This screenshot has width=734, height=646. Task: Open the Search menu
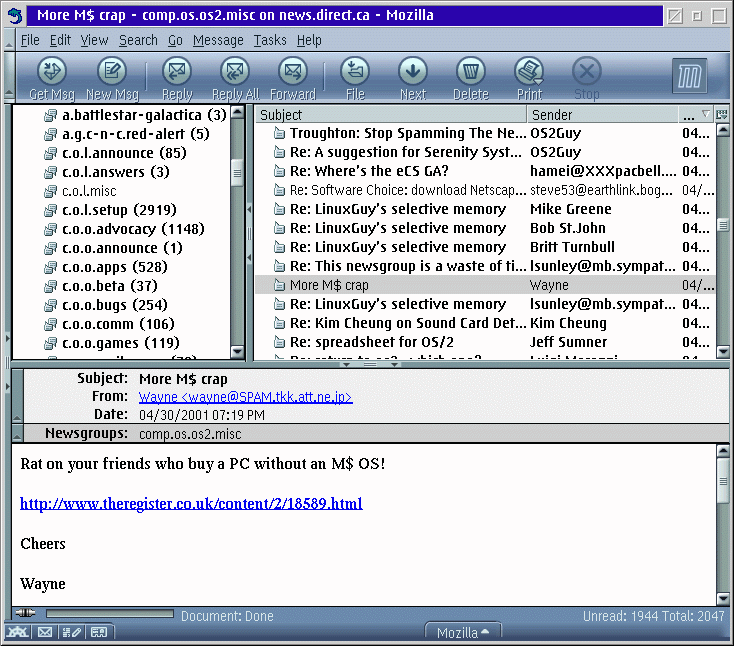coord(138,40)
